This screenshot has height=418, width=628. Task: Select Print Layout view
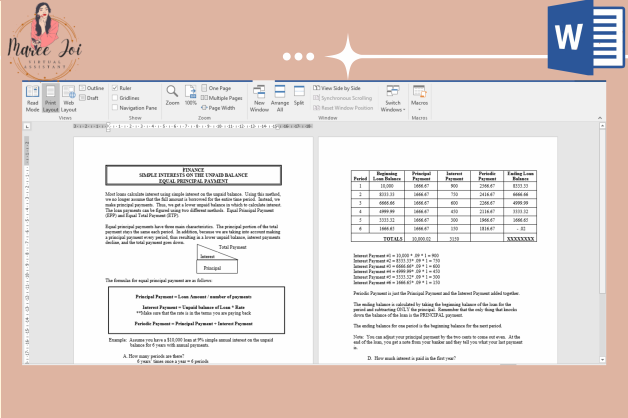(x=50, y=98)
